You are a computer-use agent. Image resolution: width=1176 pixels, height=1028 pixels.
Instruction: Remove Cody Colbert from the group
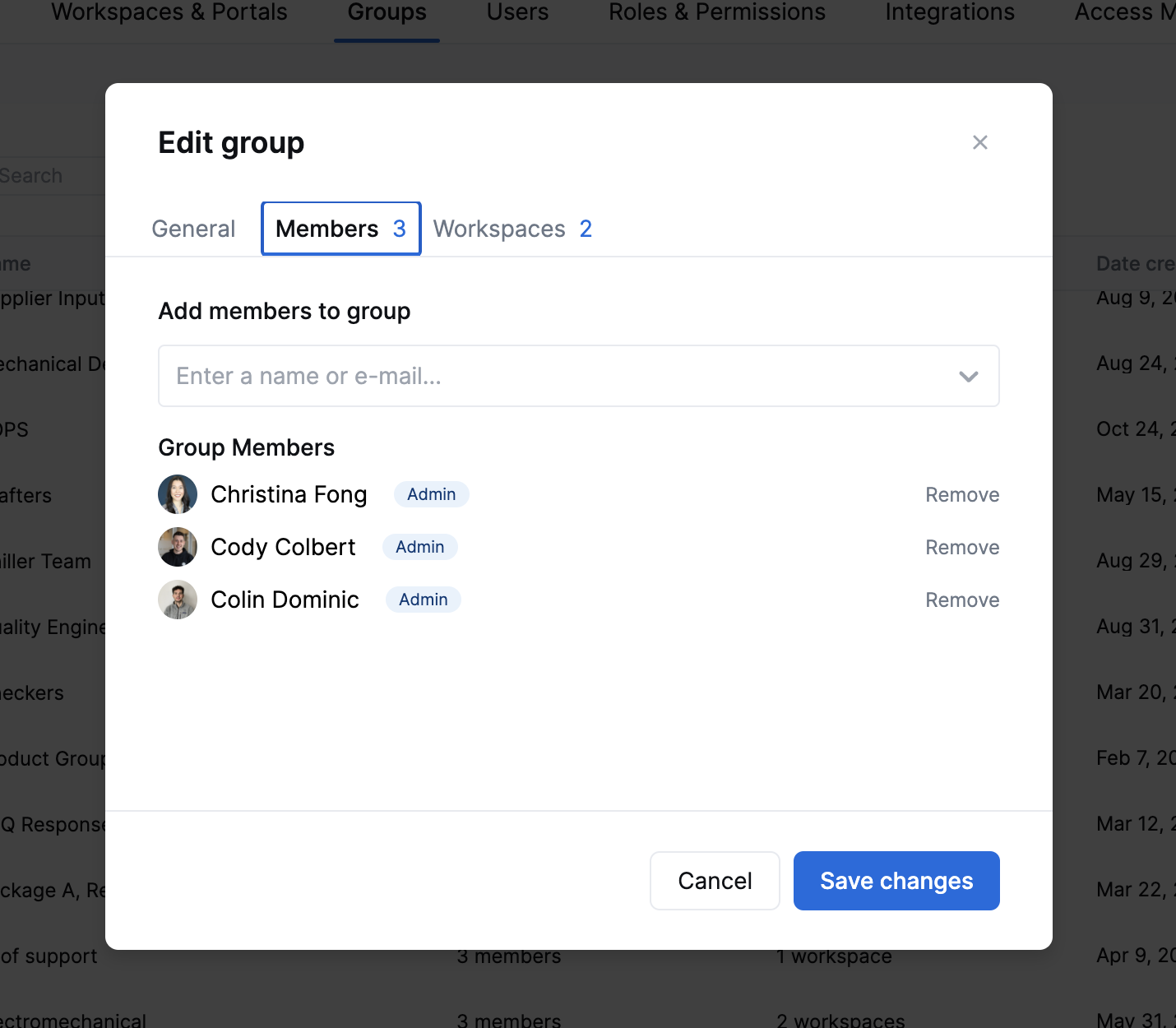pos(962,547)
